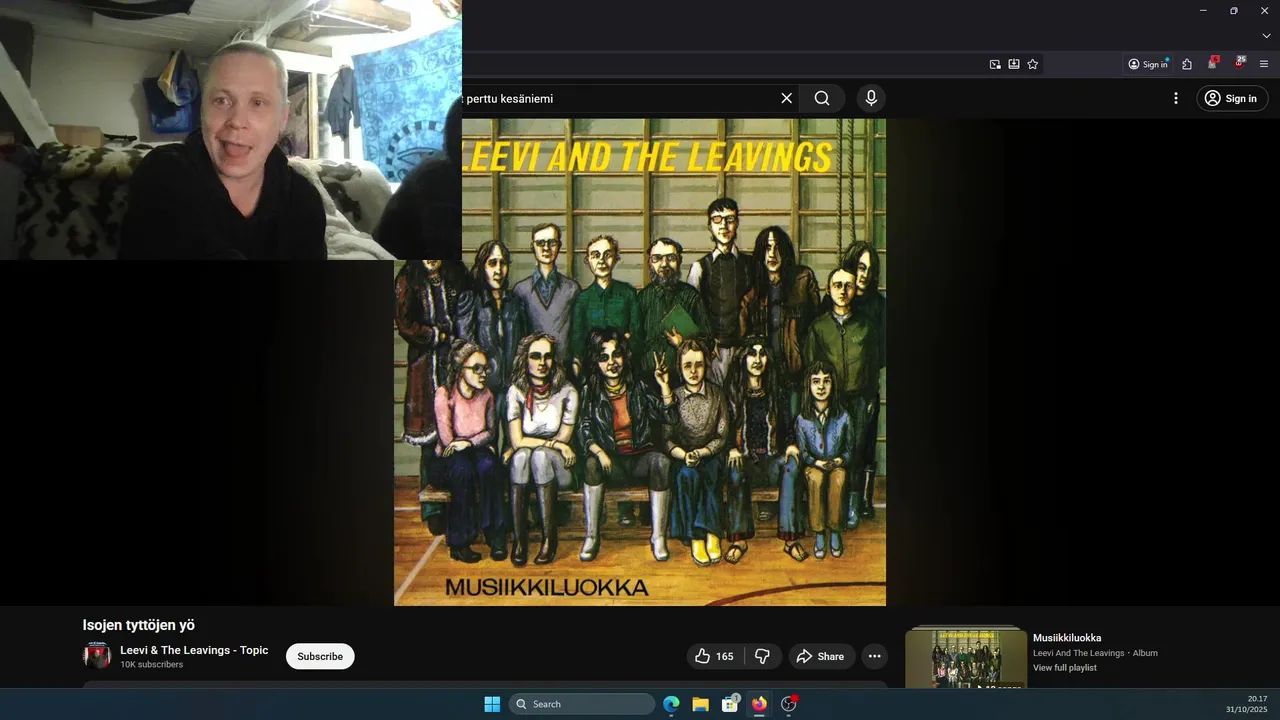Click the YouTube Sign in button
This screenshot has height=720, width=1280.
(x=1232, y=98)
